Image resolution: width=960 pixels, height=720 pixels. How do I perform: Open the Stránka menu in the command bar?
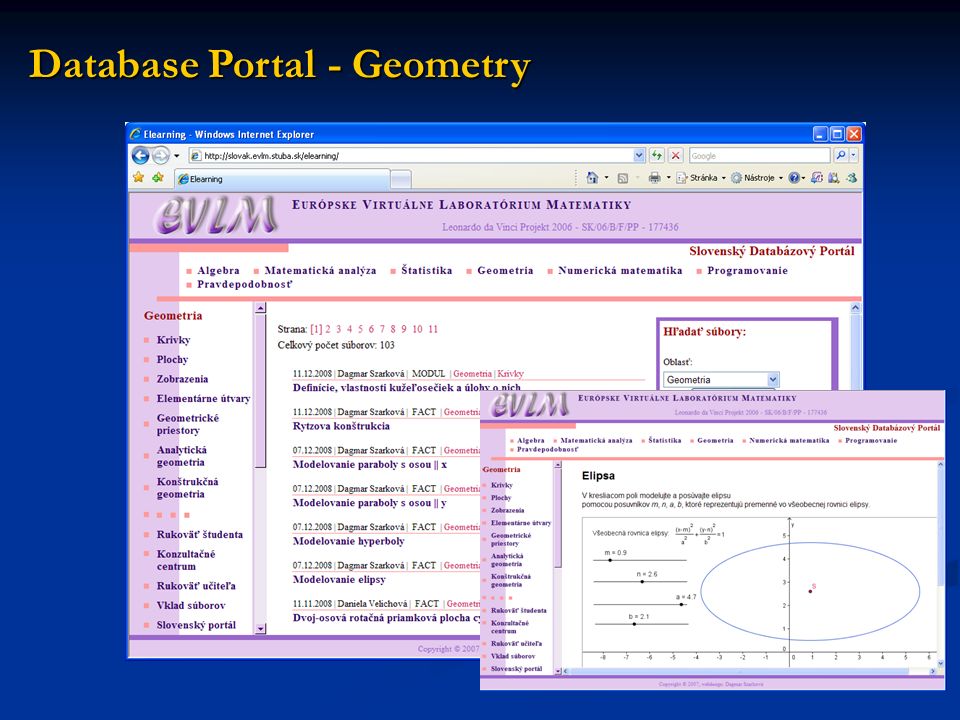(702, 178)
